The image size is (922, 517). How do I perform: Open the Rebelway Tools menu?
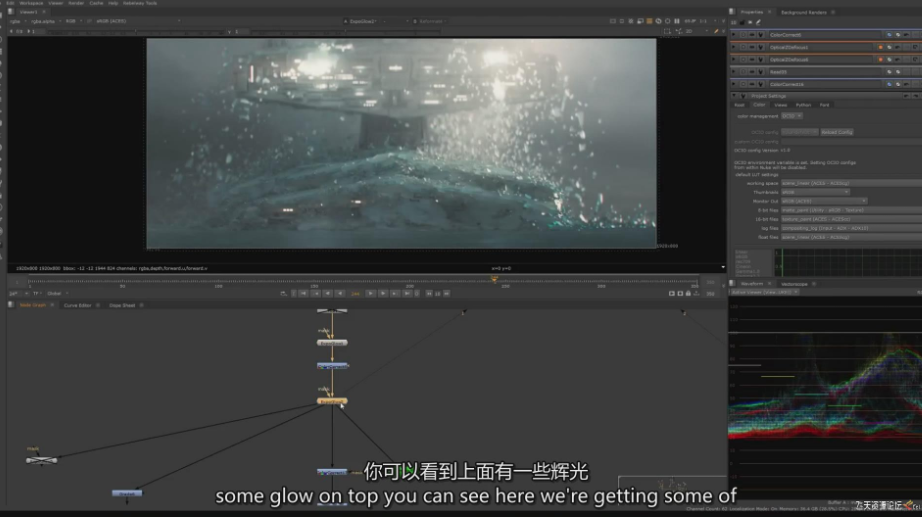point(140,3)
